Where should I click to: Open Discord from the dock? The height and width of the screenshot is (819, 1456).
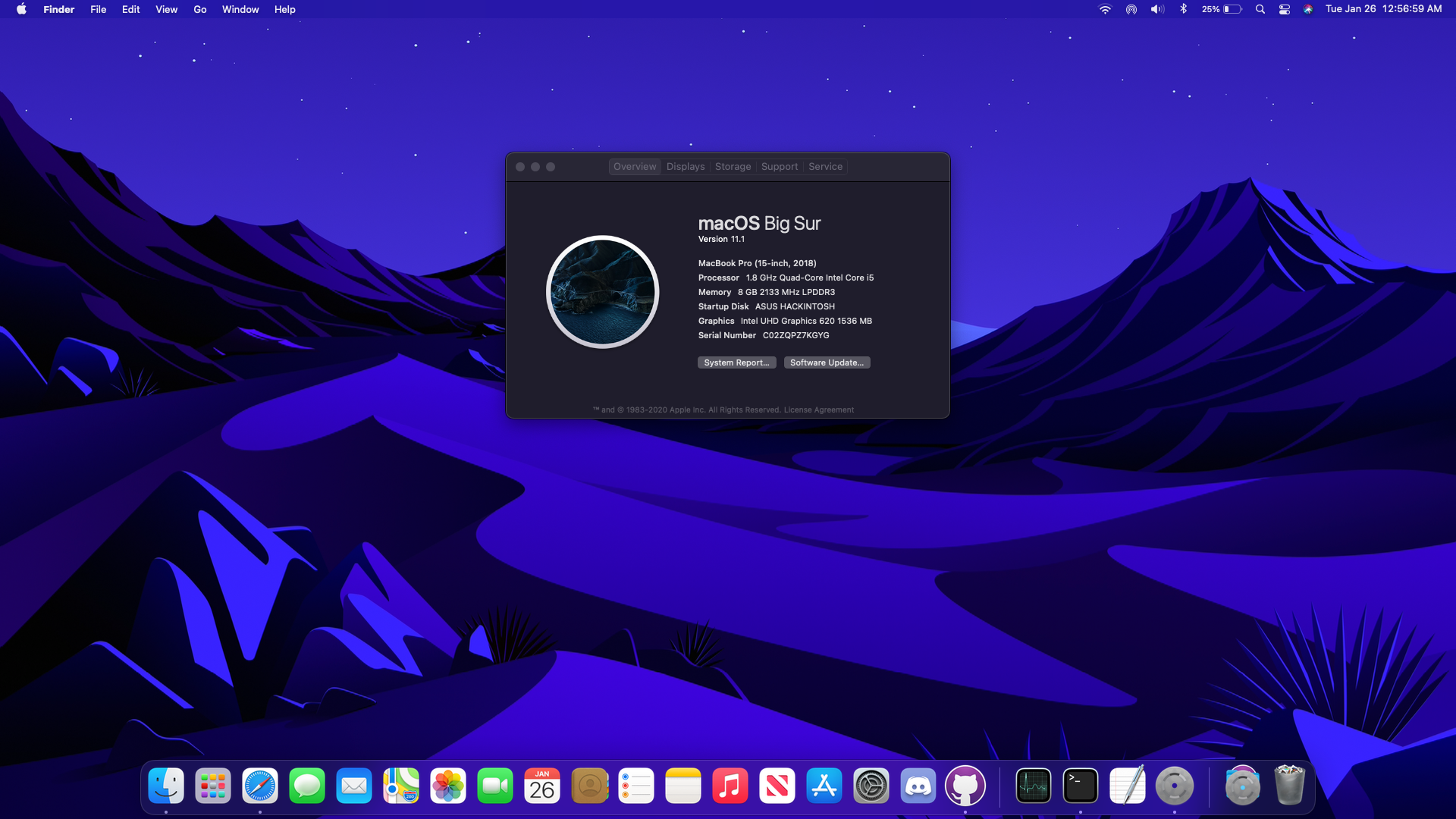[x=918, y=786]
